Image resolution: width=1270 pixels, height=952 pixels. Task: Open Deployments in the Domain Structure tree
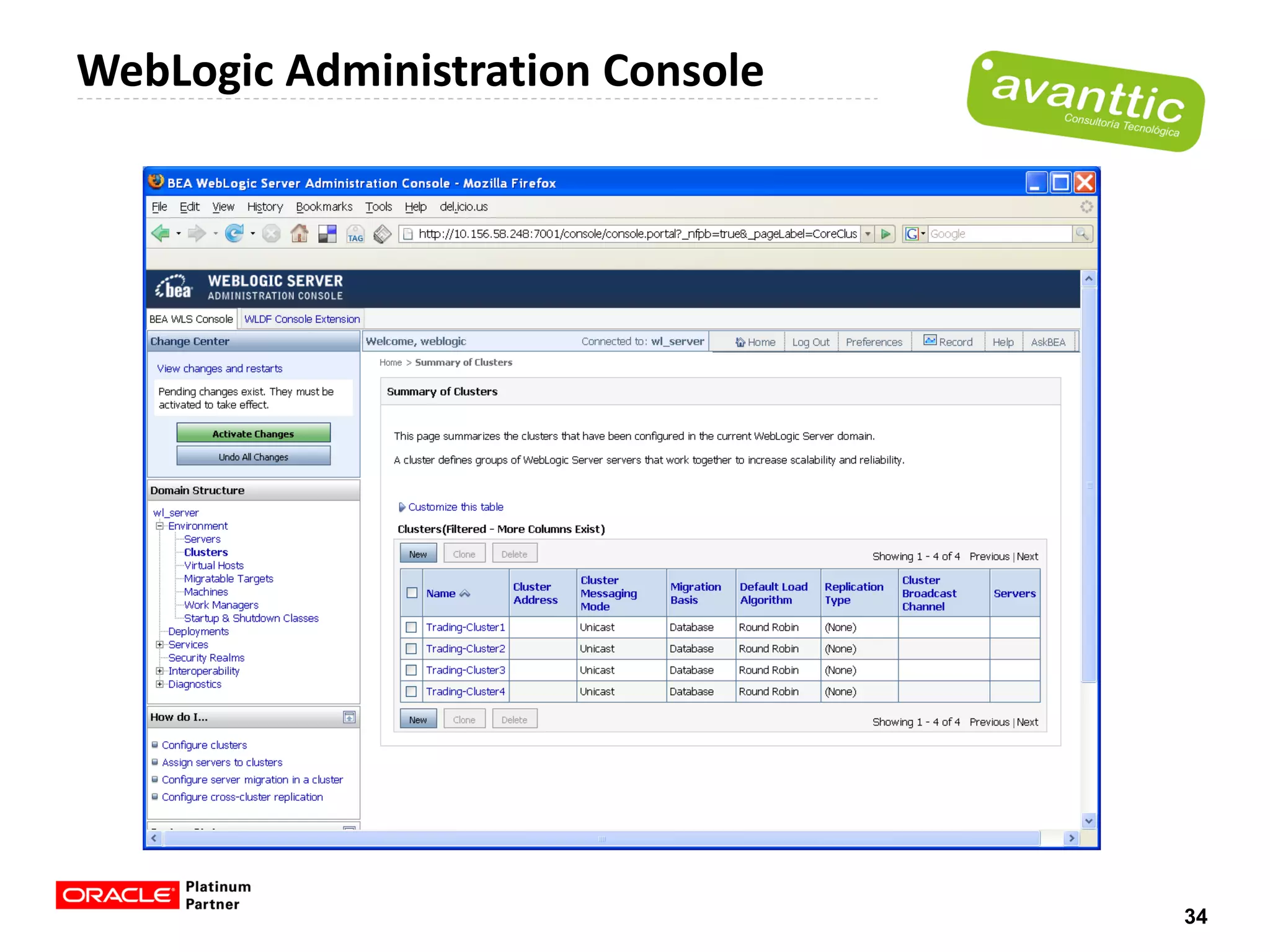[x=198, y=632]
